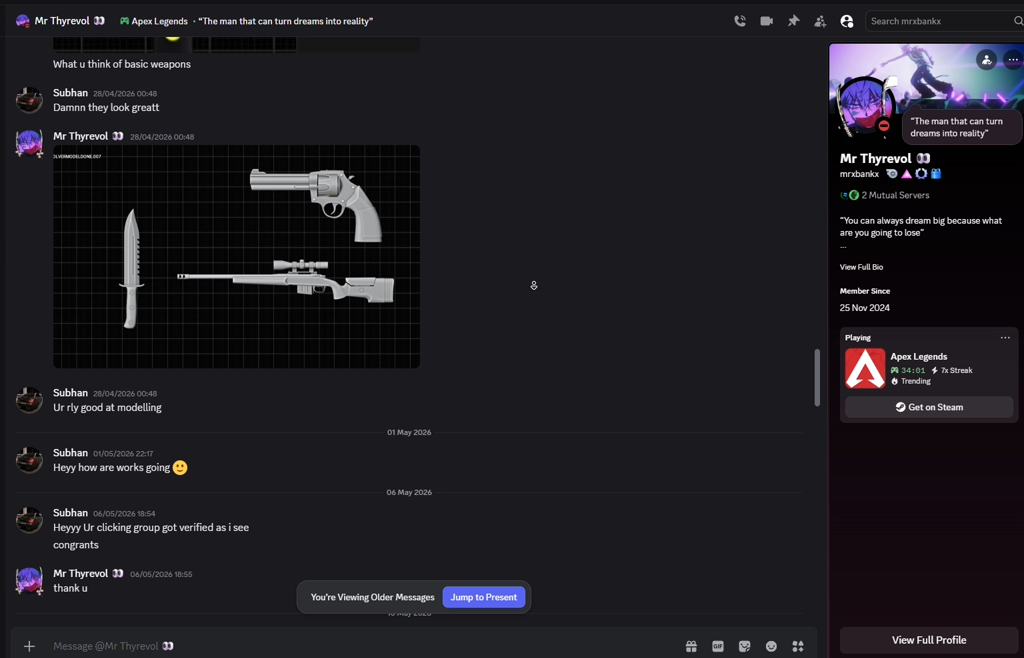Click the Add Friends to DM icon
The width and height of the screenshot is (1024, 658).
click(820, 21)
